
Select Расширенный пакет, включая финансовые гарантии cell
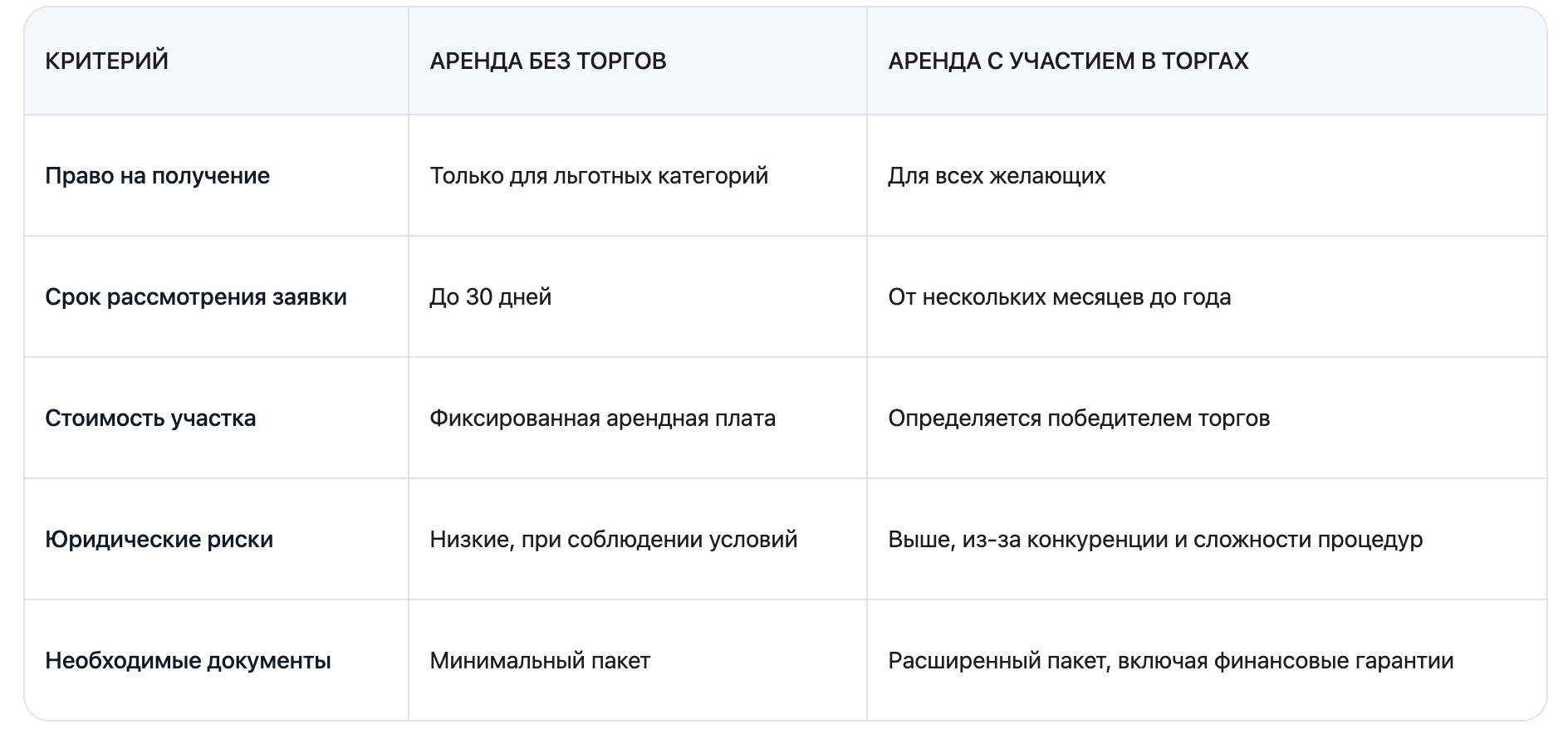click(x=1171, y=661)
